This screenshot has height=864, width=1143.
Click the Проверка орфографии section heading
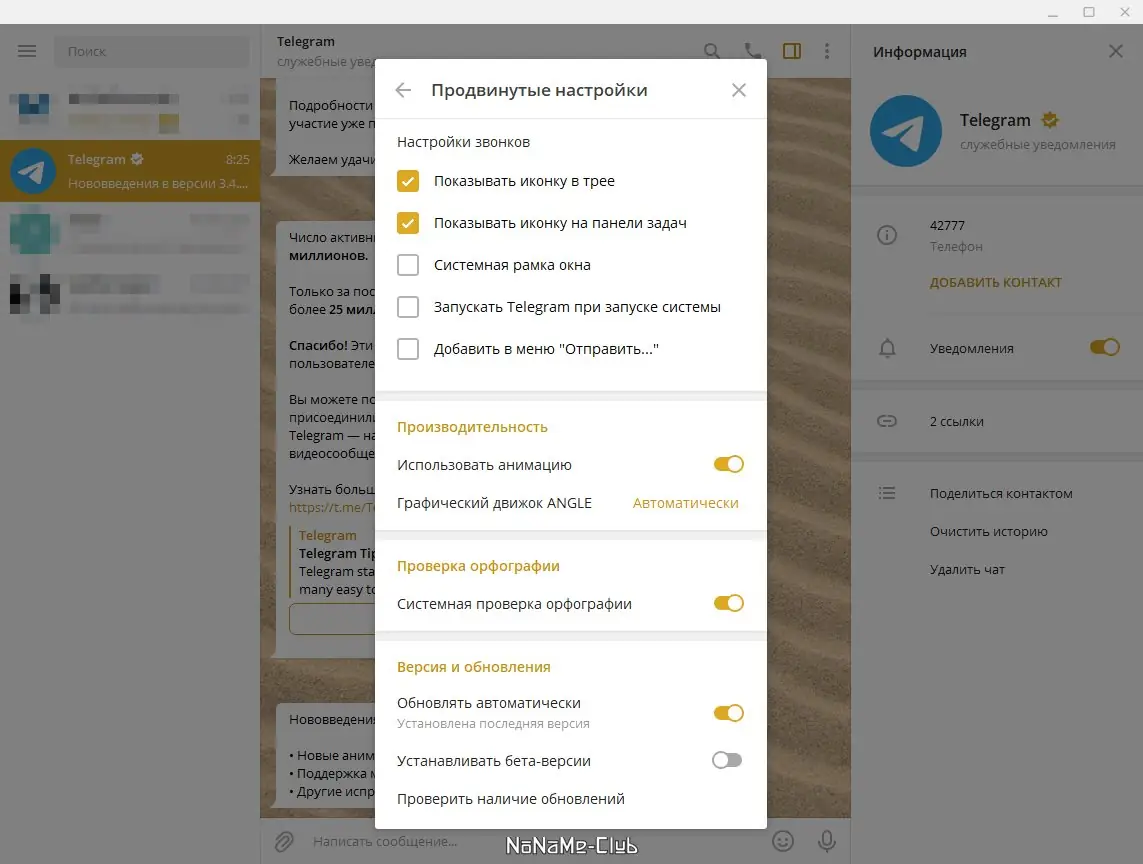coord(478,566)
